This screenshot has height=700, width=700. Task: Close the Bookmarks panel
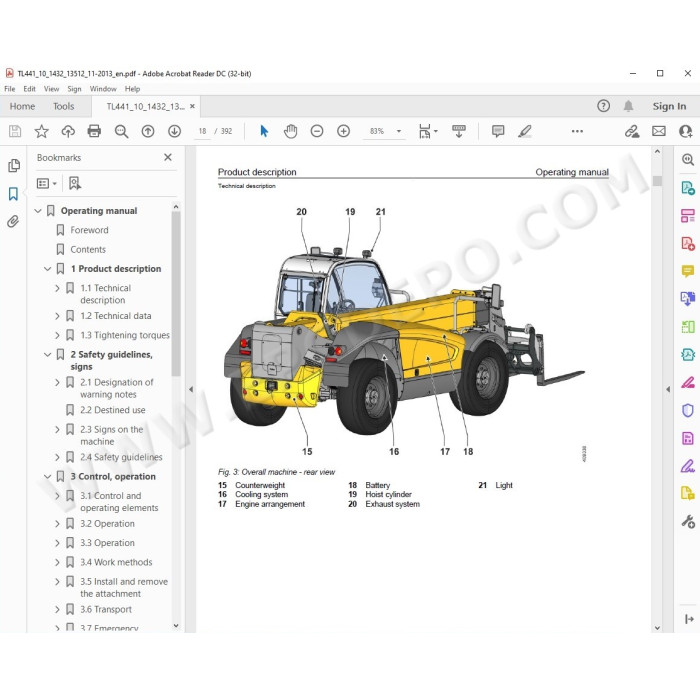168,157
